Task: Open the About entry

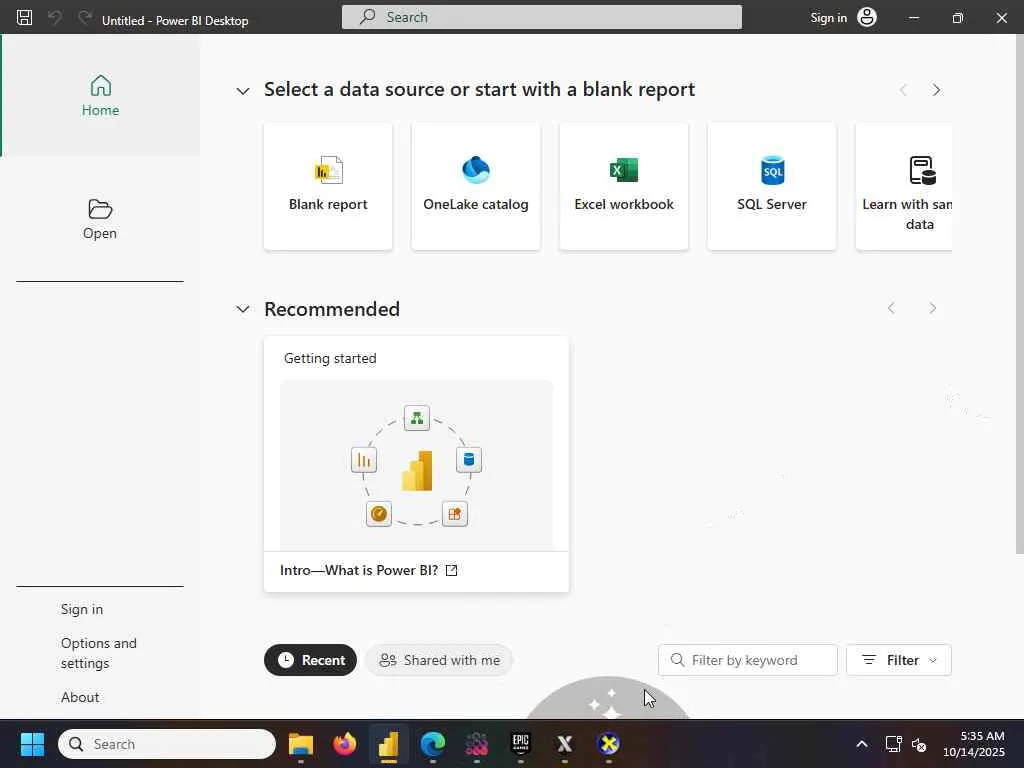Action: coord(80,697)
